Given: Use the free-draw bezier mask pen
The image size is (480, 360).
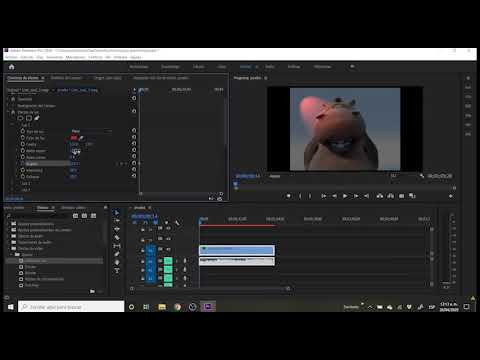Looking at the screenshot, I should 37,118.
